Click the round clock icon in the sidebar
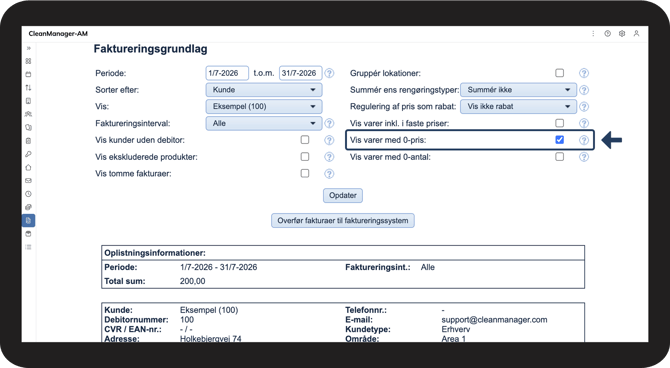 click(x=28, y=194)
